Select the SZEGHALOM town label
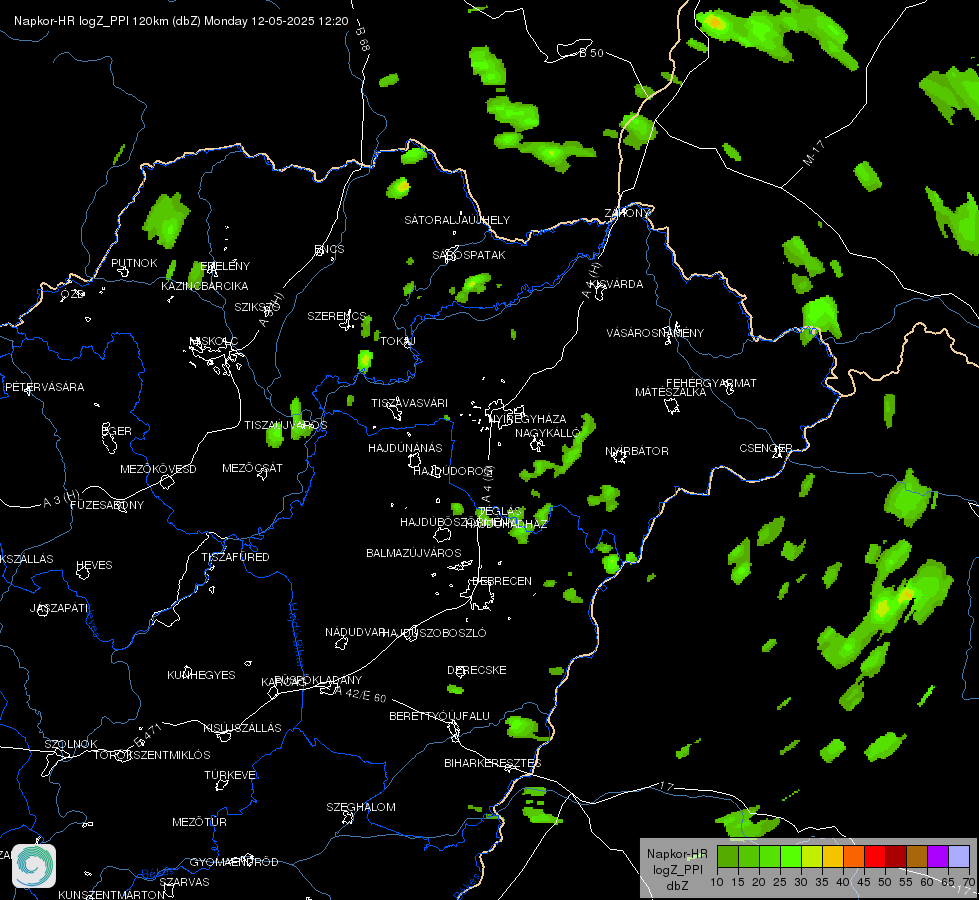Screen dimensions: 979x900 click(361, 807)
